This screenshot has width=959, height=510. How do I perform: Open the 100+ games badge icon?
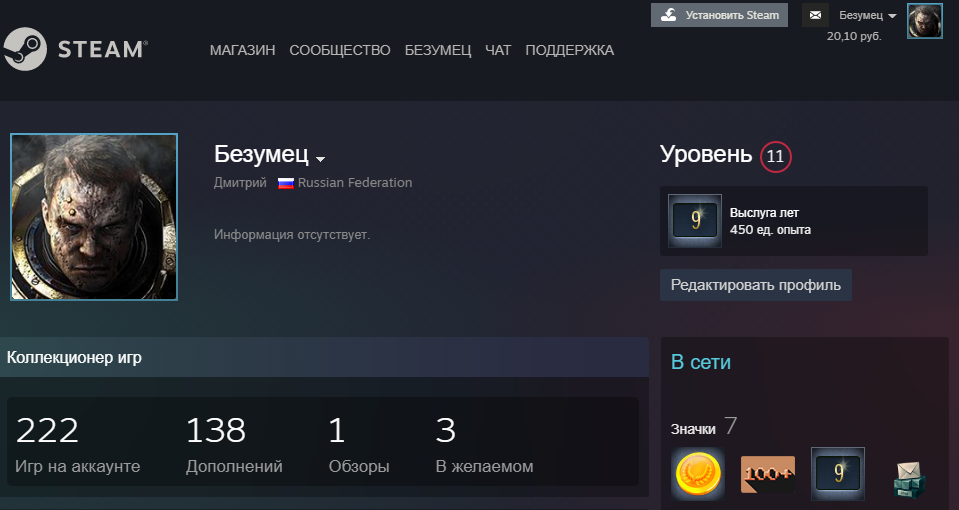[x=768, y=474]
